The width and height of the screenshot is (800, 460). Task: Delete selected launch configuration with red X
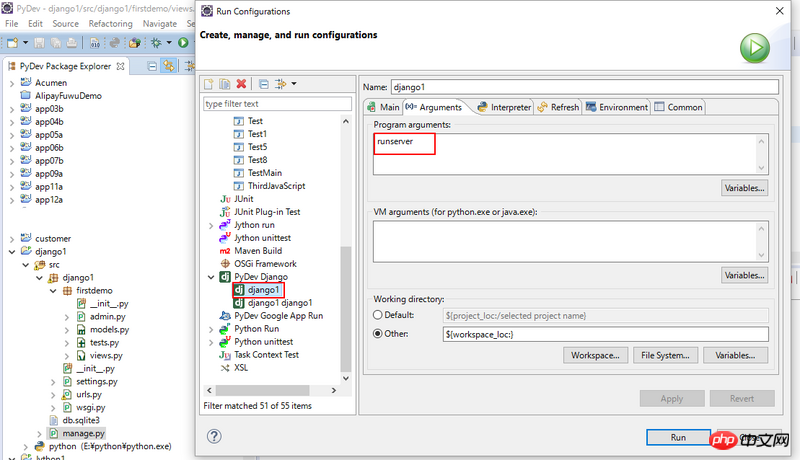(x=241, y=84)
